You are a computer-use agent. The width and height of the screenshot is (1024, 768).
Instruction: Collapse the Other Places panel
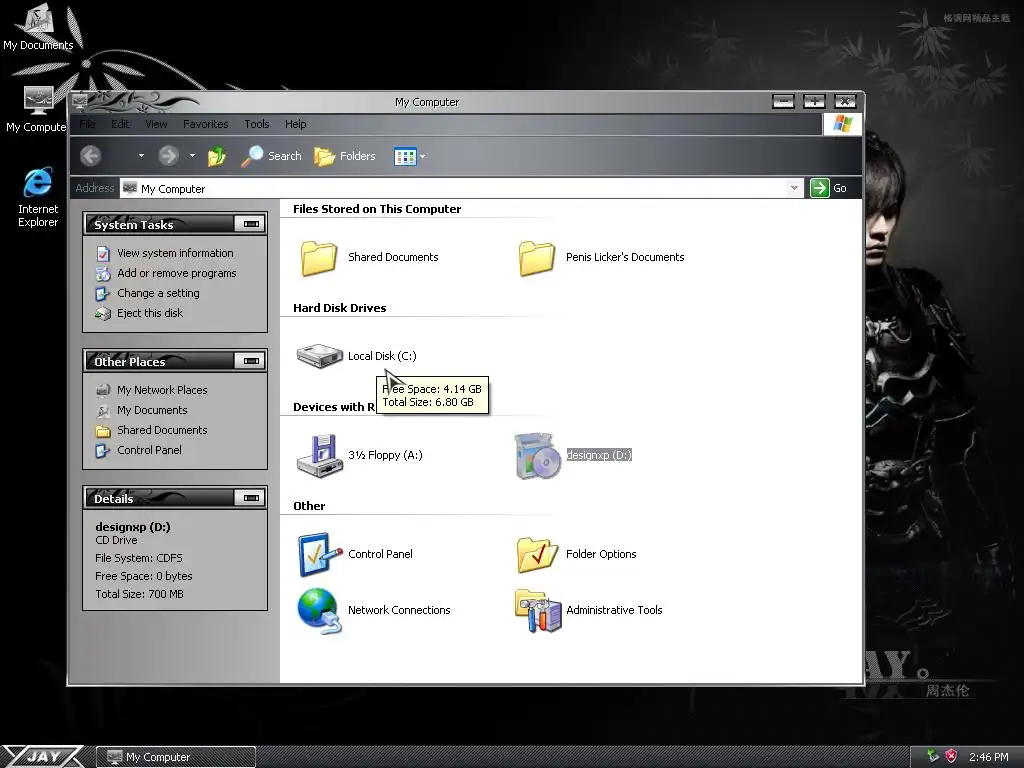coord(251,361)
